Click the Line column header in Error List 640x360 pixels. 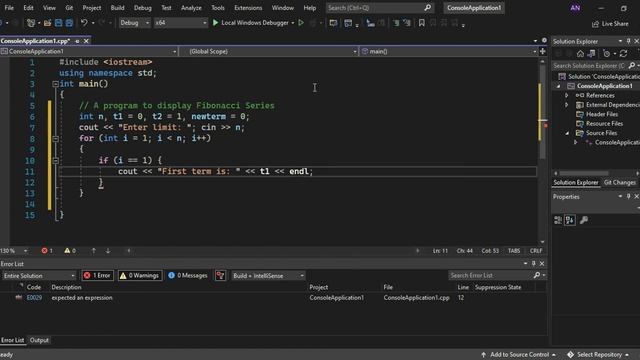pyautogui.click(x=463, y=287)
